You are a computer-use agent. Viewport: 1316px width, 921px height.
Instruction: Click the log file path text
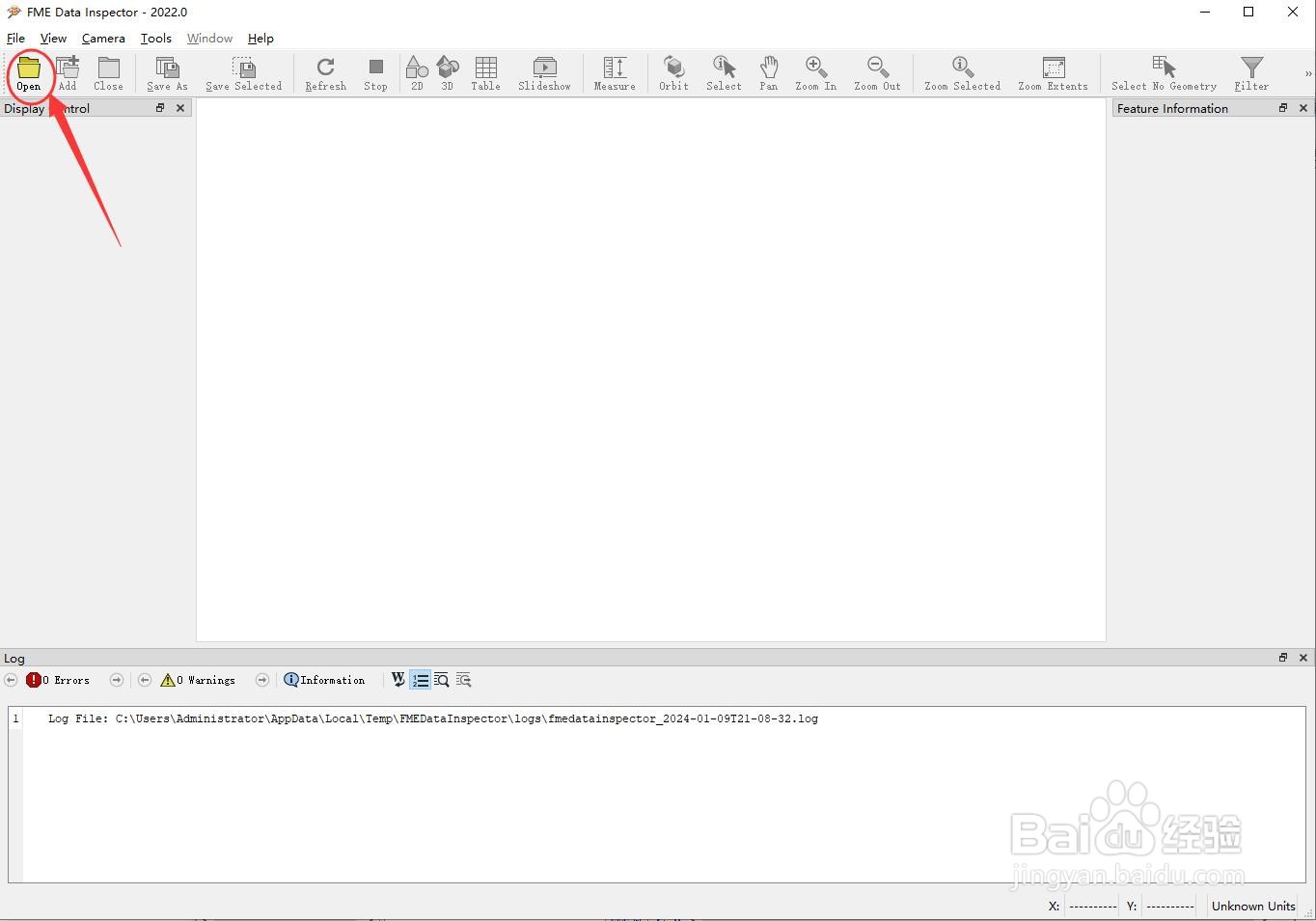point(433,718)
